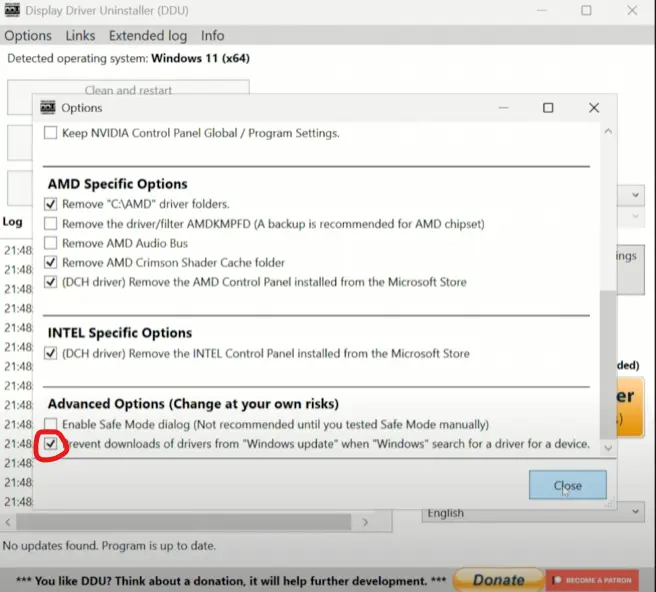Click the log horizontal scrollbar right arrow
The height and width of the screenshot is (592, 656).
tap(365, 522)
